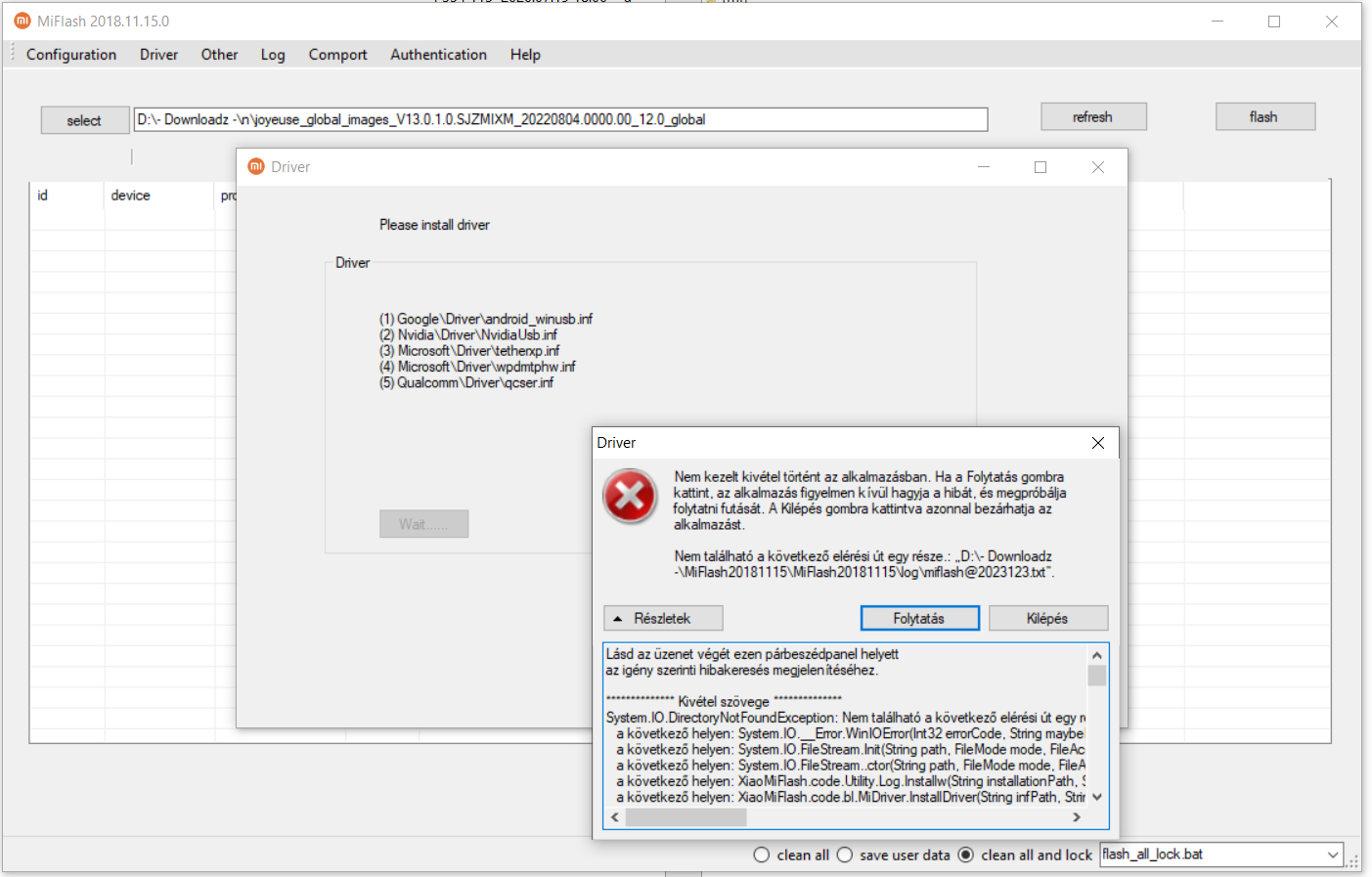
Task: Click the select button
Action: [84, 120]
